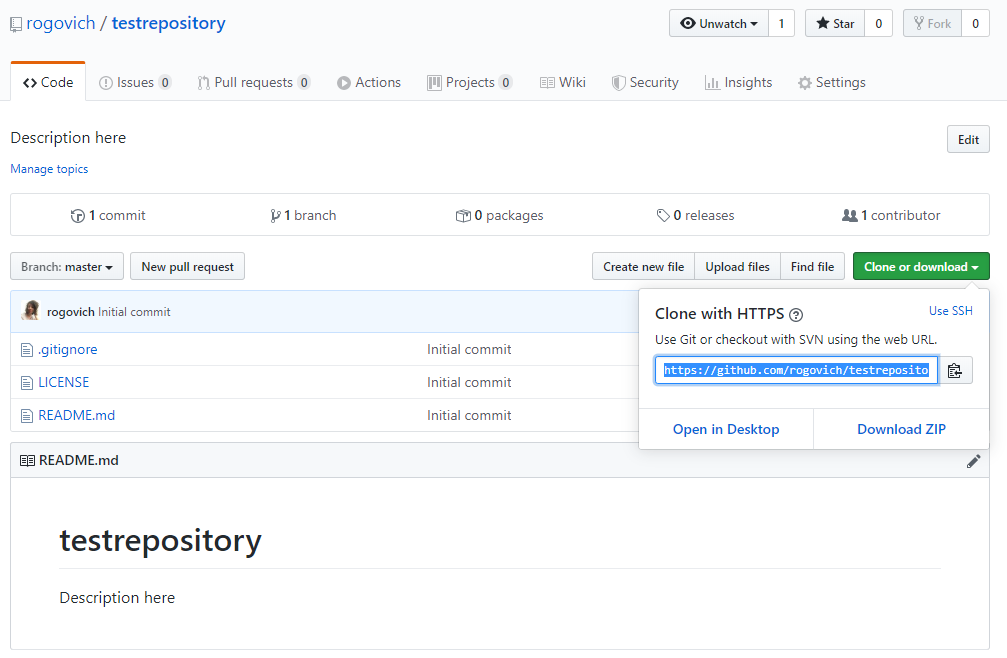1007x658 pixels.
Task: Click the branch icon beside 1 branch
Action: click(x=276, y=216)
